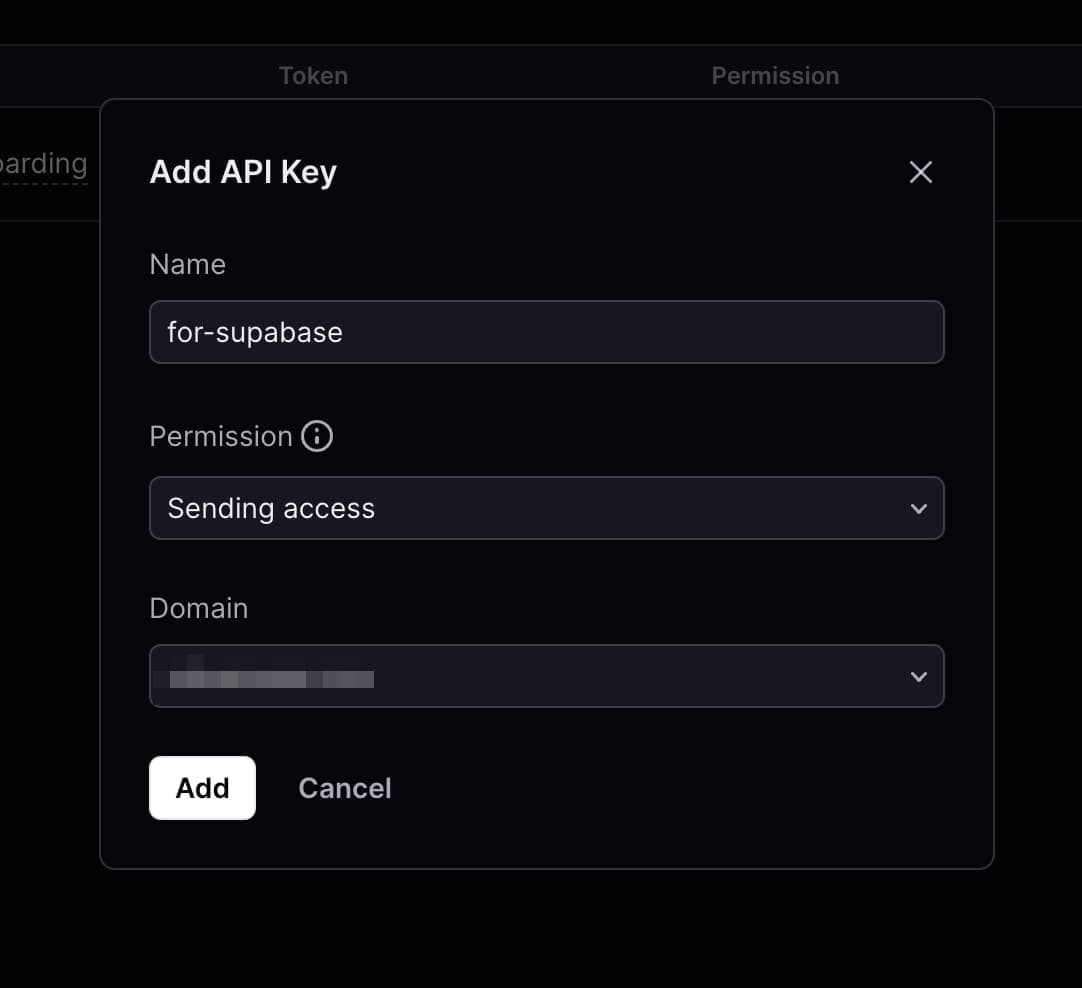Open the Domain selection dropdown
Screen dimensions: 1082x988
coord(547,676)
